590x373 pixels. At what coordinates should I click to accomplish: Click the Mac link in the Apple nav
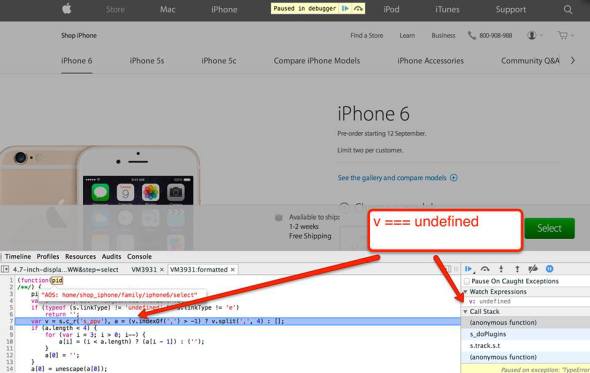click(167, 9)
